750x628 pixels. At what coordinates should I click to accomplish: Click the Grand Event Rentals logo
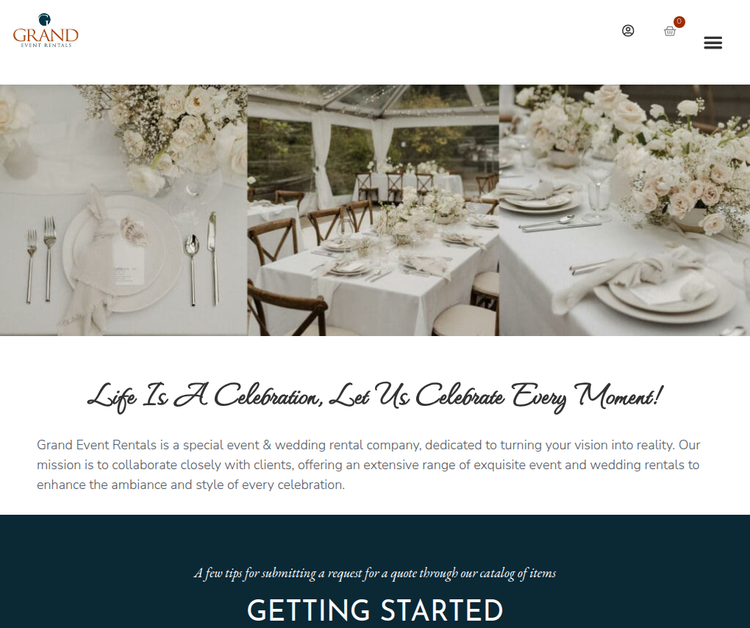coord(45,30)
